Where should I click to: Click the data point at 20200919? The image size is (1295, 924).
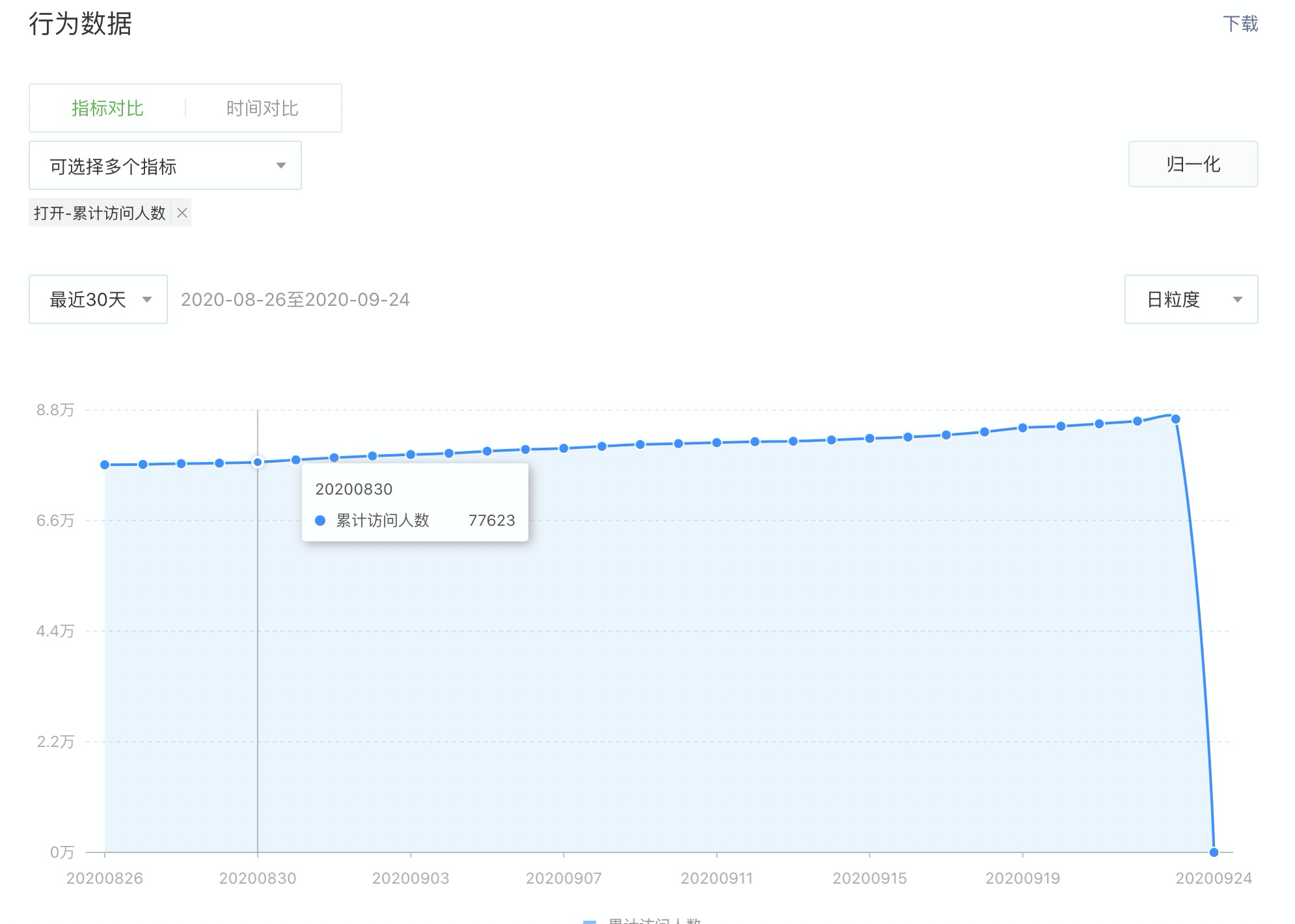tap(1022, 428)
